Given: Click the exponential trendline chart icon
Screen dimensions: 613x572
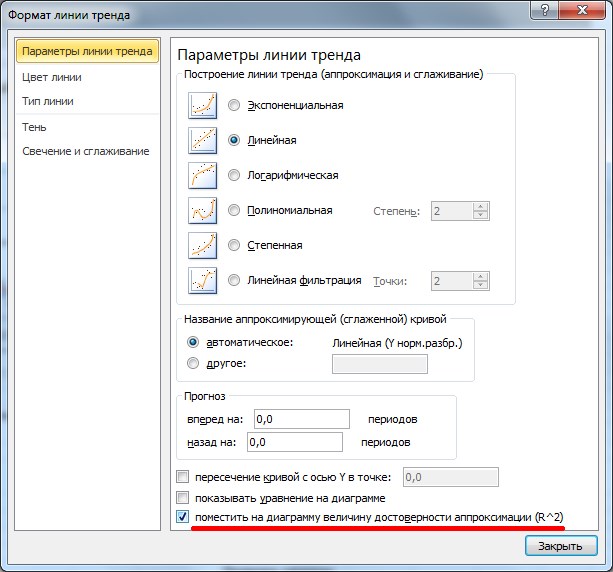Looking at the screenshot, I should (x=203, y=106).
